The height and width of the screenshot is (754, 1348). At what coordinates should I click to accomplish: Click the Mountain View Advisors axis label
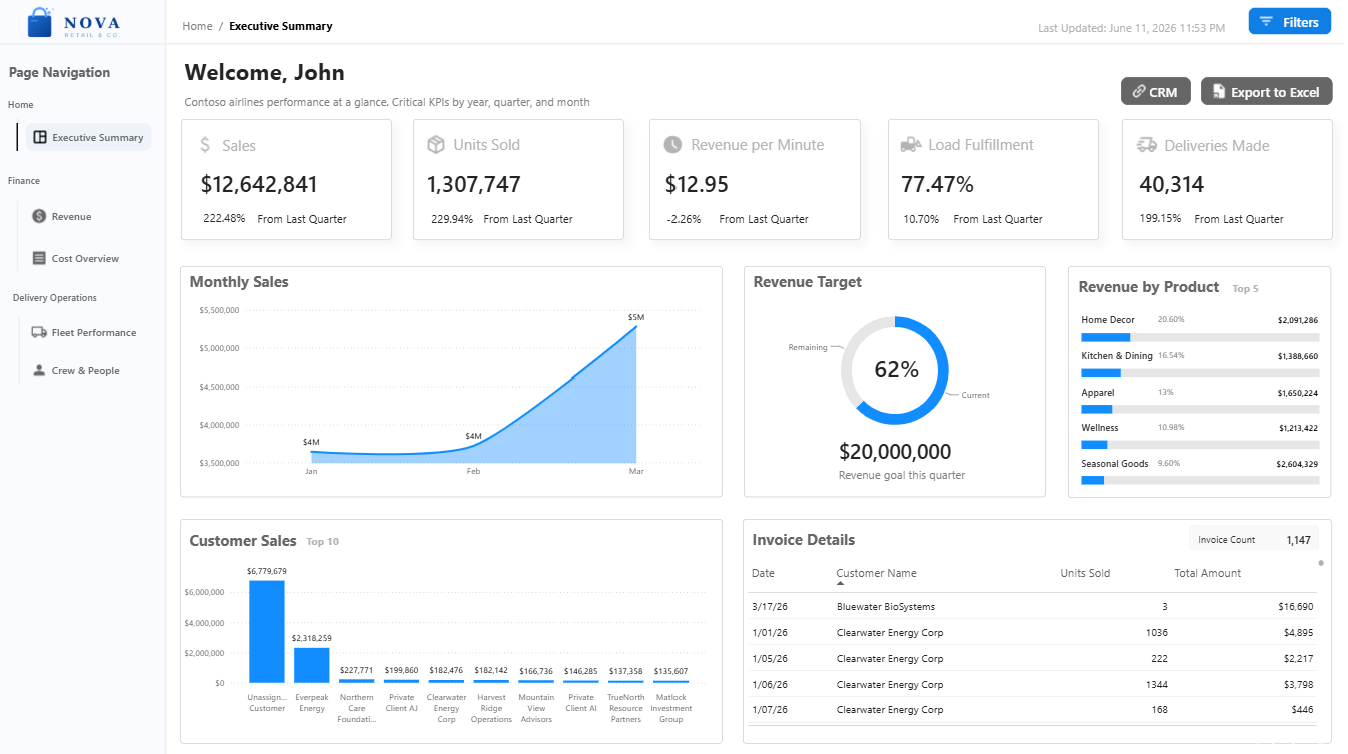(536, 708)
